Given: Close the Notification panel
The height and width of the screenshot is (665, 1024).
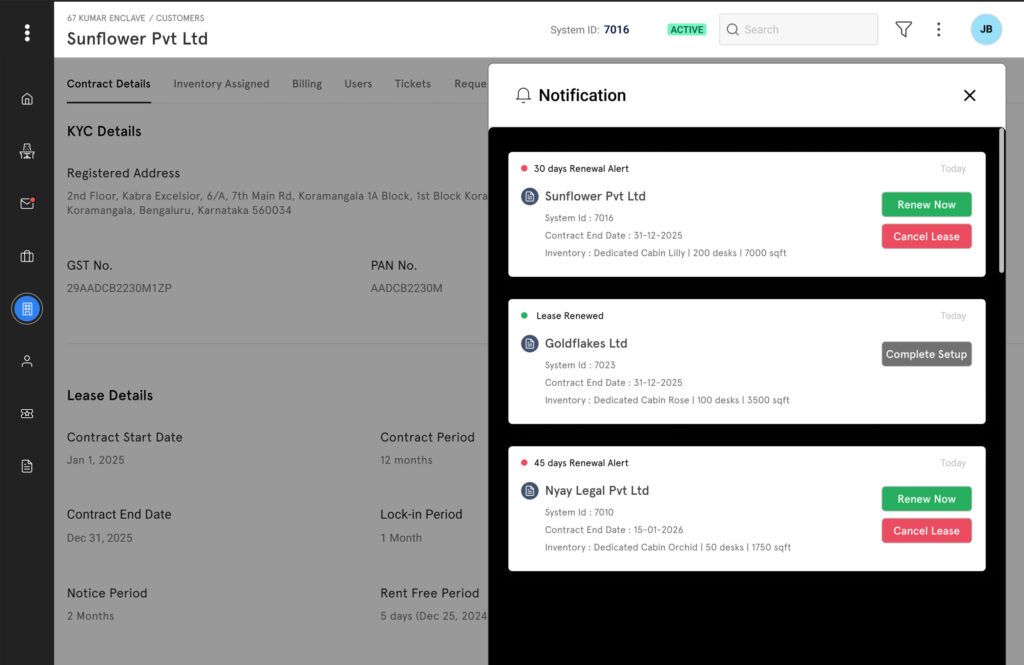Looking at the screenshot, I should click(x=969, y=96).
